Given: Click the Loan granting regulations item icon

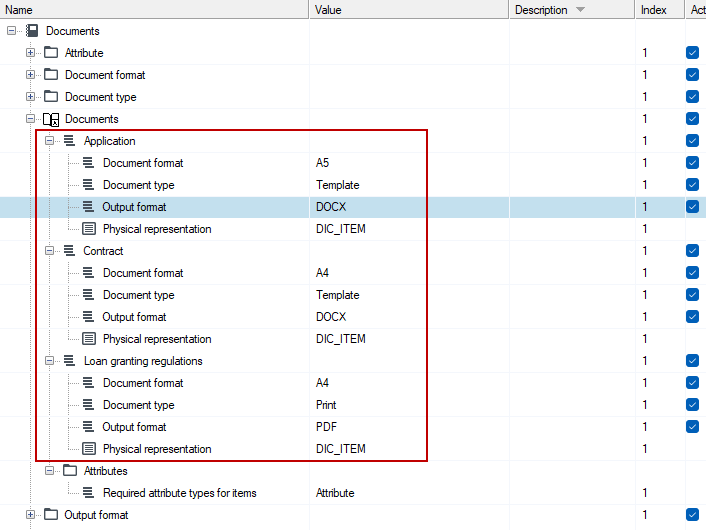Looking at the screenshot, I should click(69, 360).
